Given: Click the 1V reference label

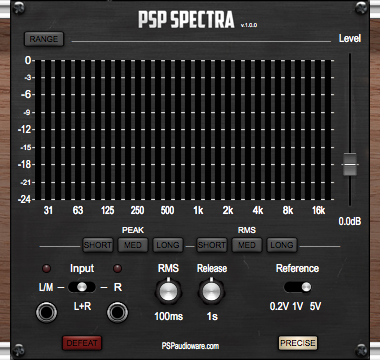Looking at the screenshot, I should [x=298, y=306].
